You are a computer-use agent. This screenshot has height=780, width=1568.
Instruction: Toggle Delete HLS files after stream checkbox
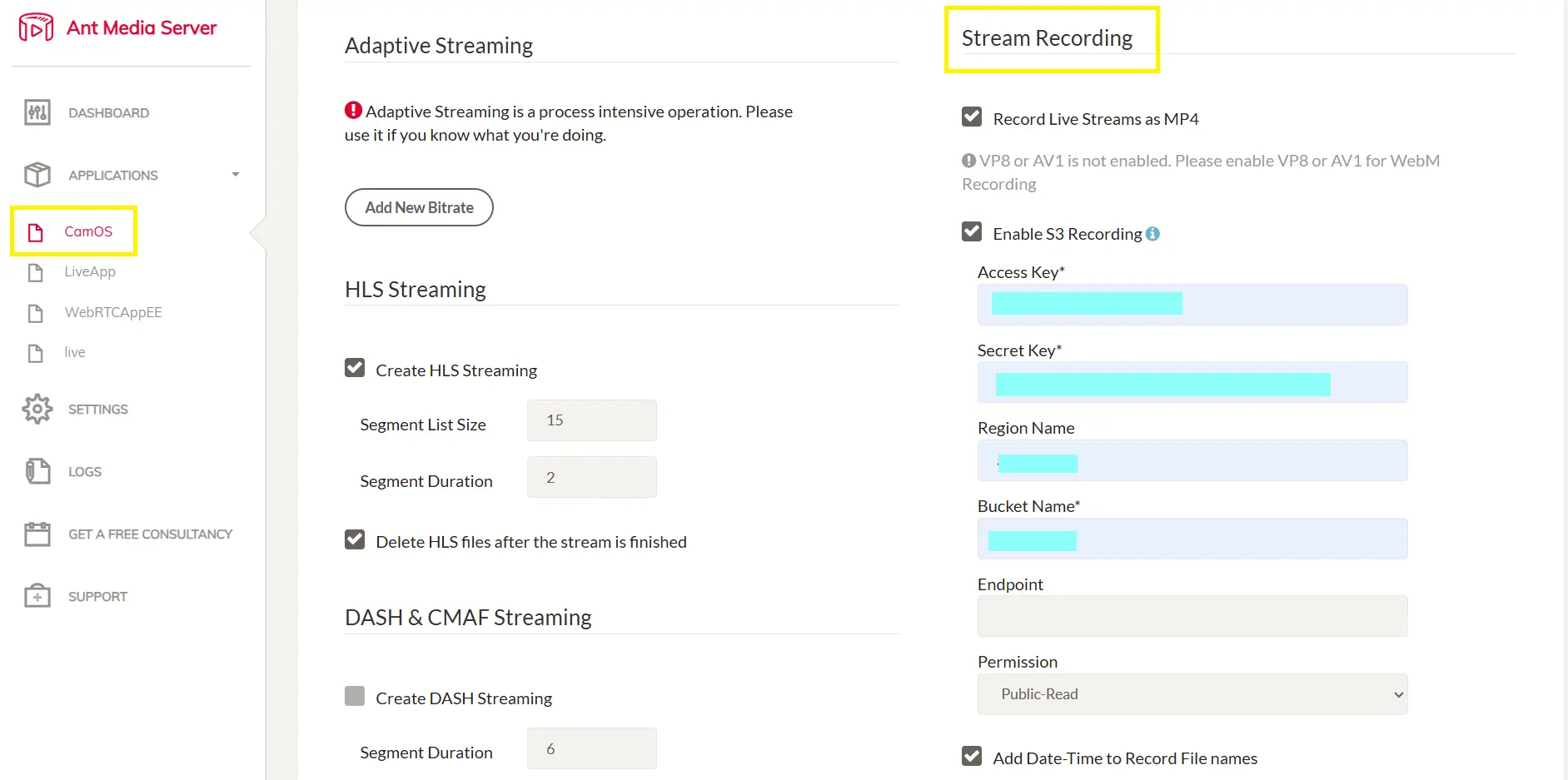(355, 539)
